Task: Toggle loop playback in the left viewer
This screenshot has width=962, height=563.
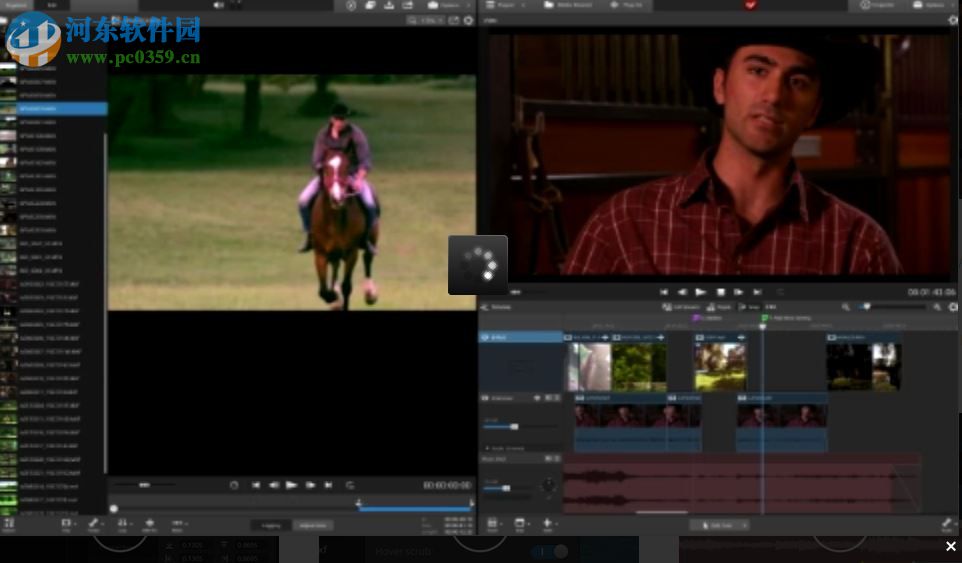Action: pyautogui.click(x=350, y=485)
